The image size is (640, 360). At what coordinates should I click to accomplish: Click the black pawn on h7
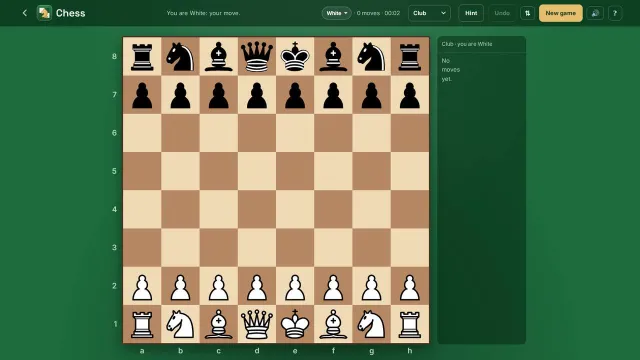point(410,95)
